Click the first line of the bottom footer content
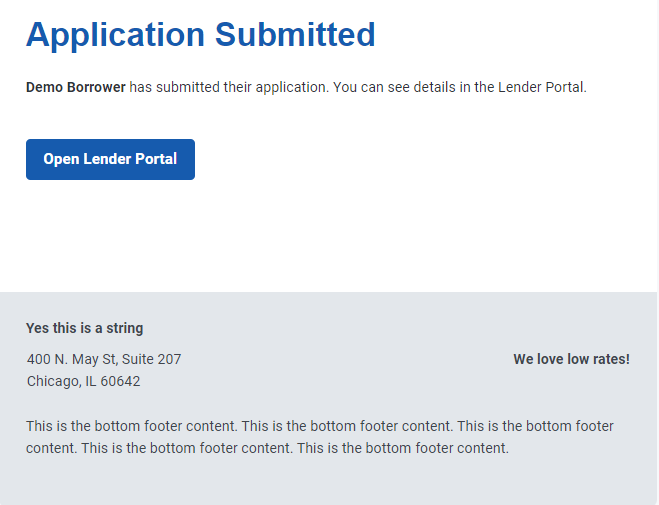This screenshot has height=505, width=659. [320, 426]
